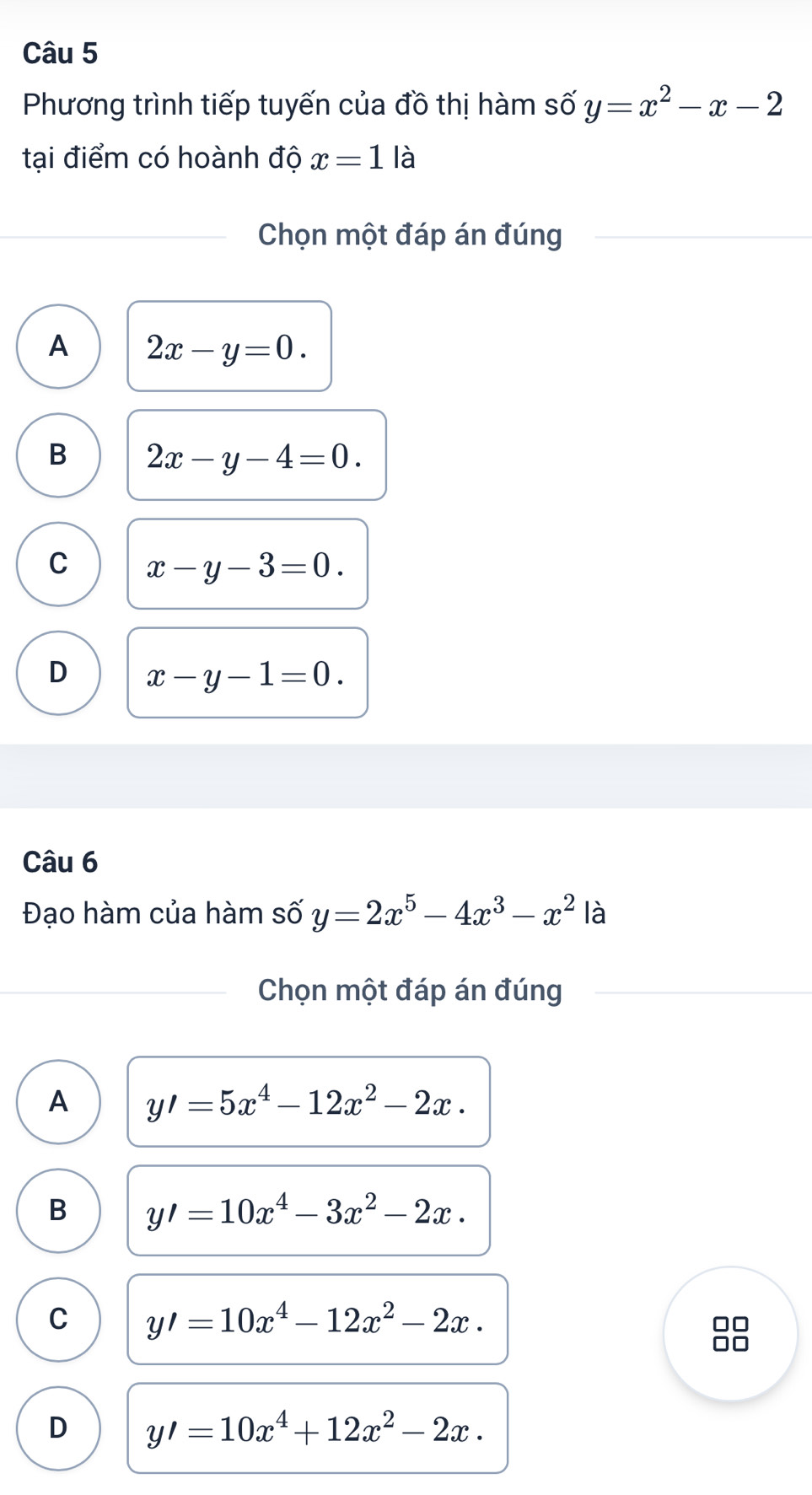Select answer circle C for Câu 6

[x=58, y=1319]
